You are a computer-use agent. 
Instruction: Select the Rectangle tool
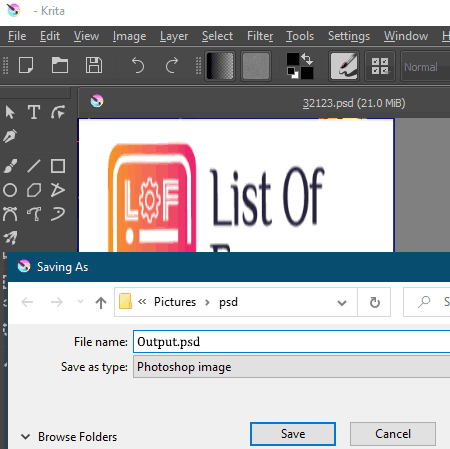click(x=58, y=166)
